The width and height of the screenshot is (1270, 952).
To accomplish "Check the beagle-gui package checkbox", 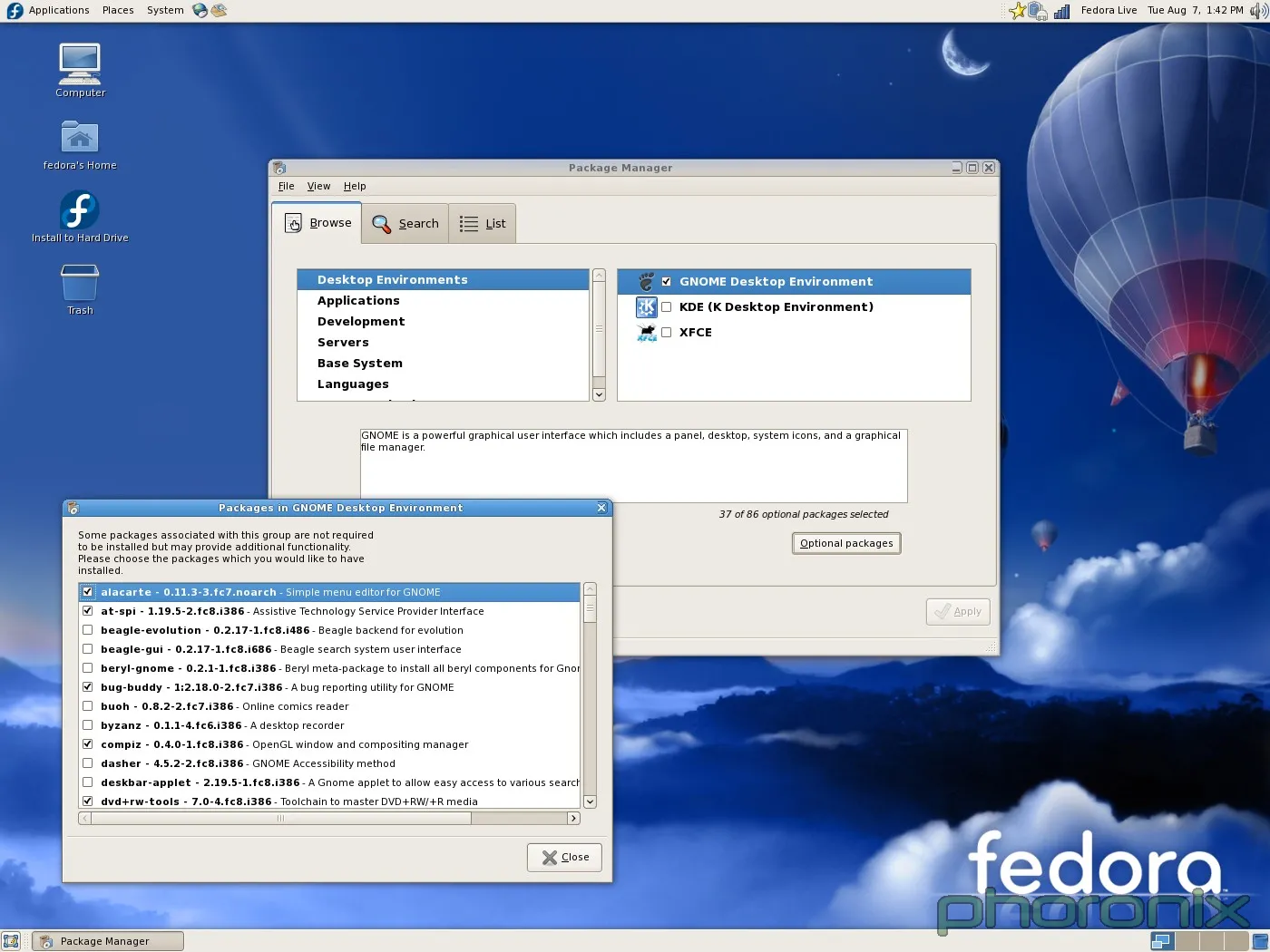I will [x=87, y=649].
